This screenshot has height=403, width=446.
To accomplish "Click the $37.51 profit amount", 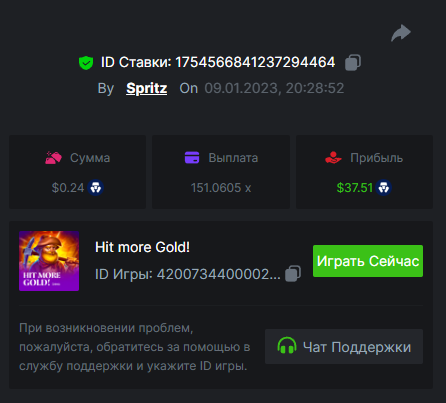I will [355, 188].
